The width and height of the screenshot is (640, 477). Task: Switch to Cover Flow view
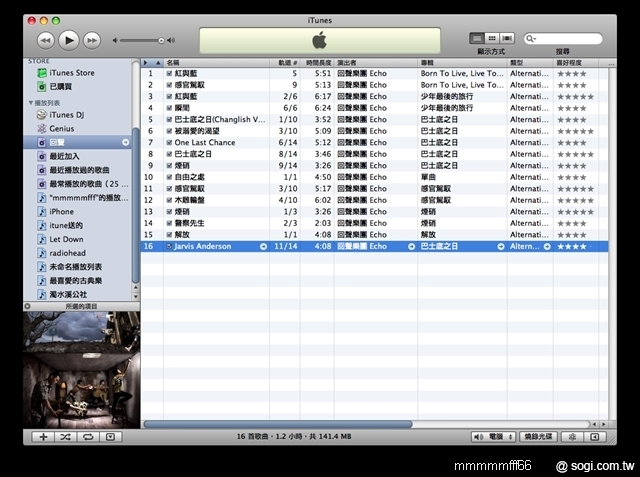tap(507, 38)
